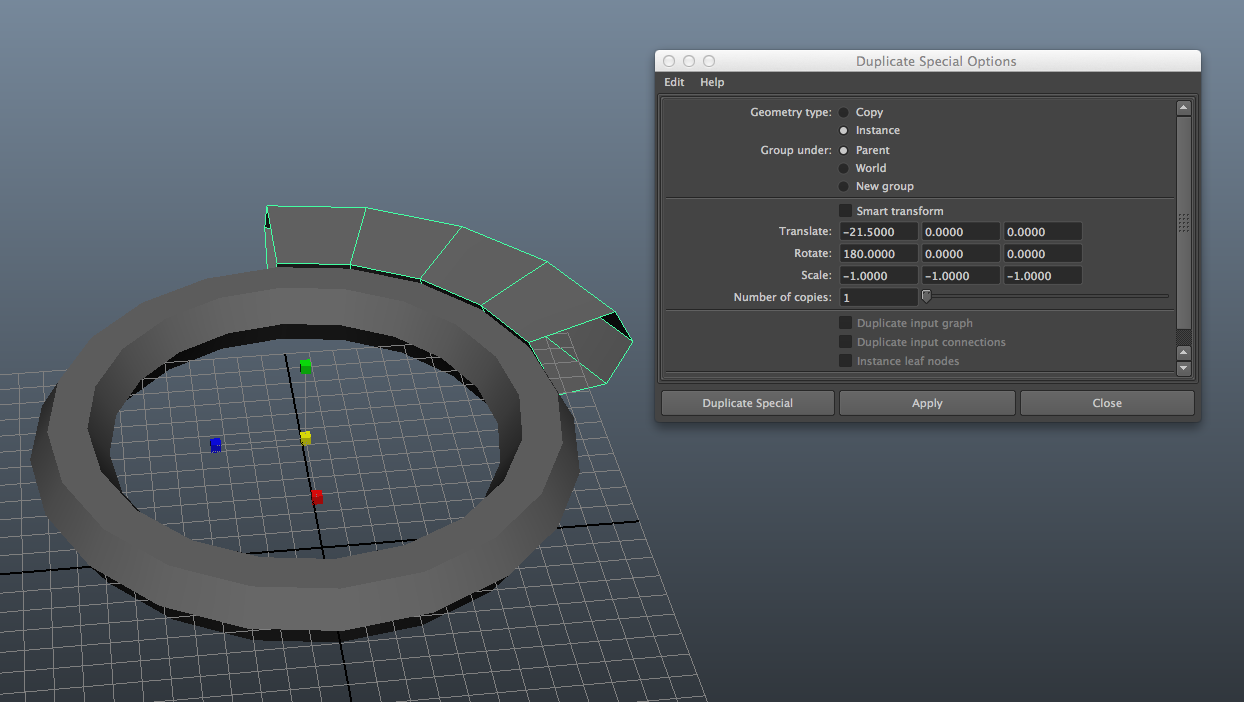The height and width of the screenshot is (702, 1244).
Task: Click the Rotate Y input field
Action: (x=960, y=254)
